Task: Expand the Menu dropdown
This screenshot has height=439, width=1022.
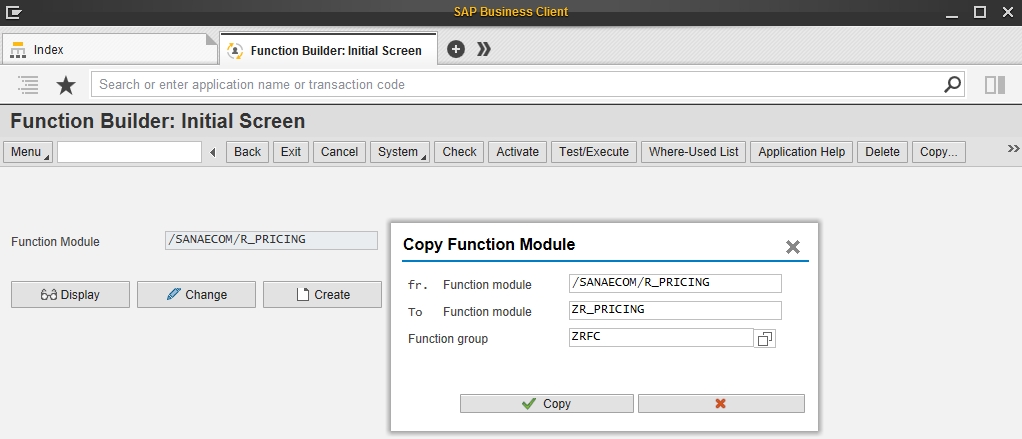Action: pyautogui.click(x=28, y=152)
